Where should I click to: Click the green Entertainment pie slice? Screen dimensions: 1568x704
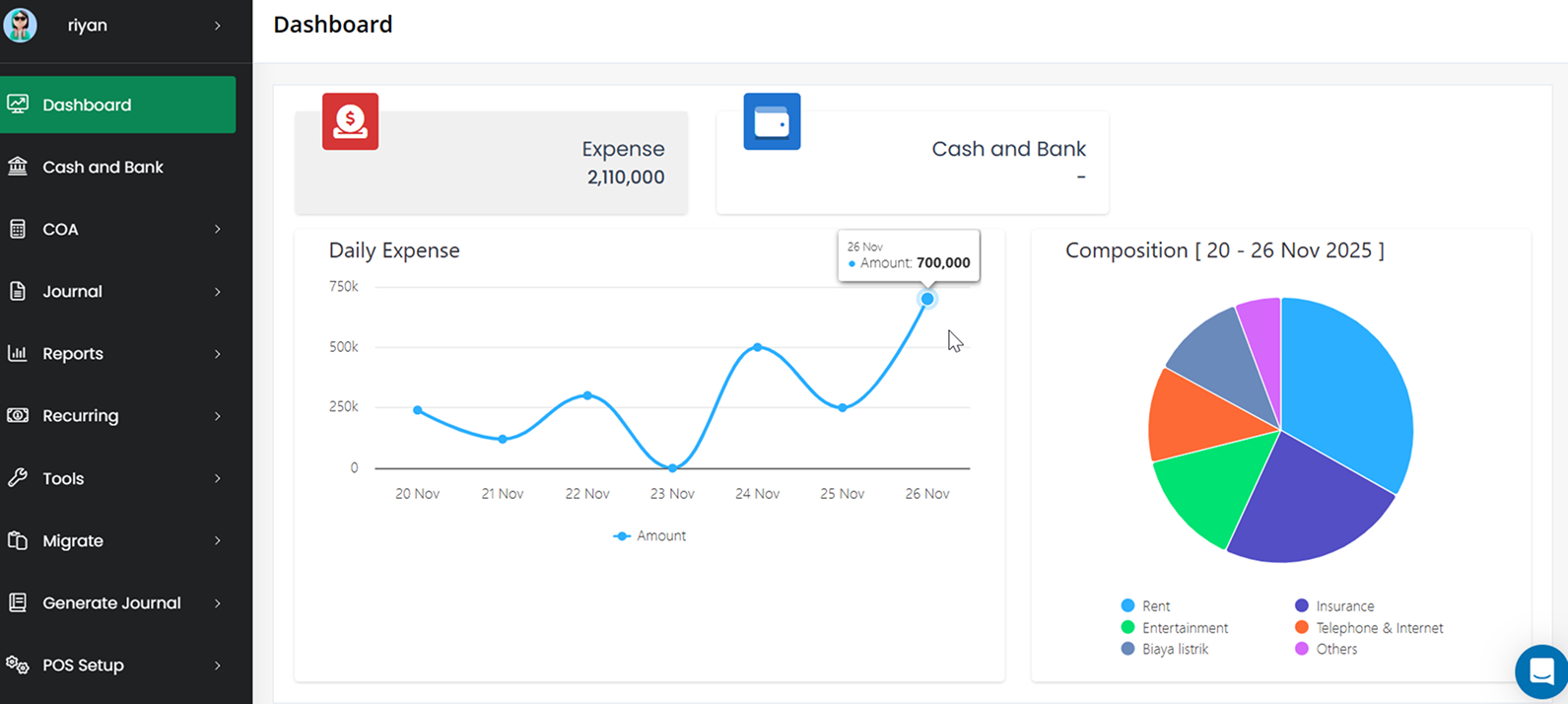click(1215, 483)
